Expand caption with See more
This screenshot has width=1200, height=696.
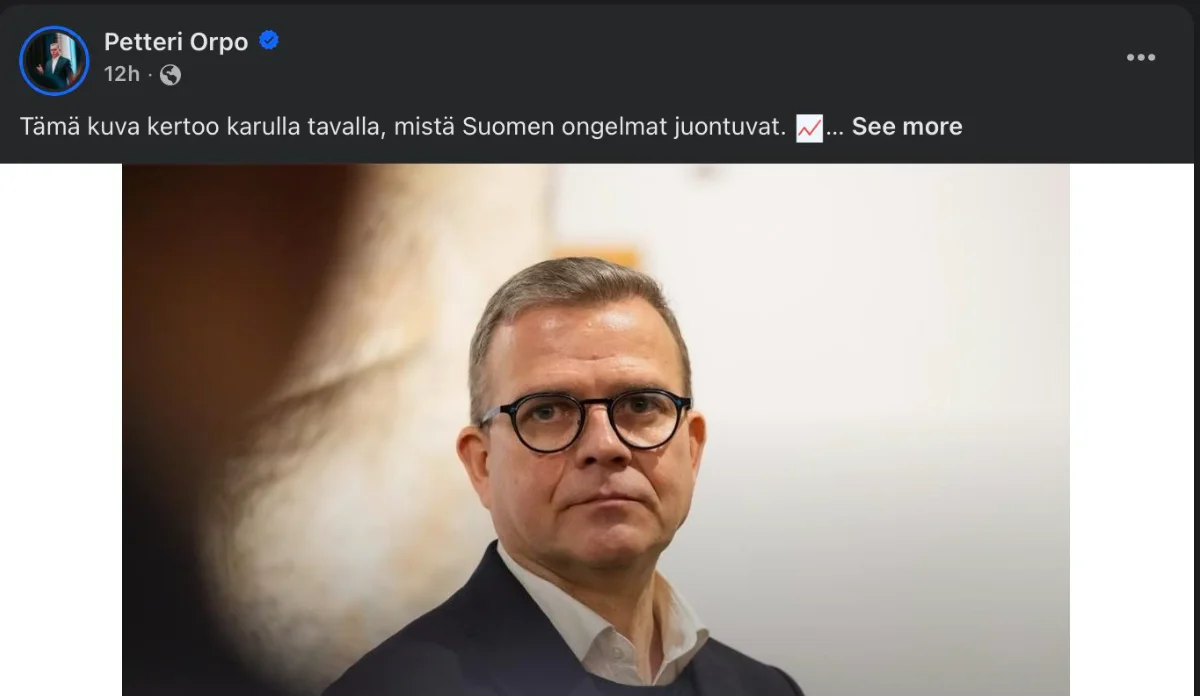tap(906, 127)
